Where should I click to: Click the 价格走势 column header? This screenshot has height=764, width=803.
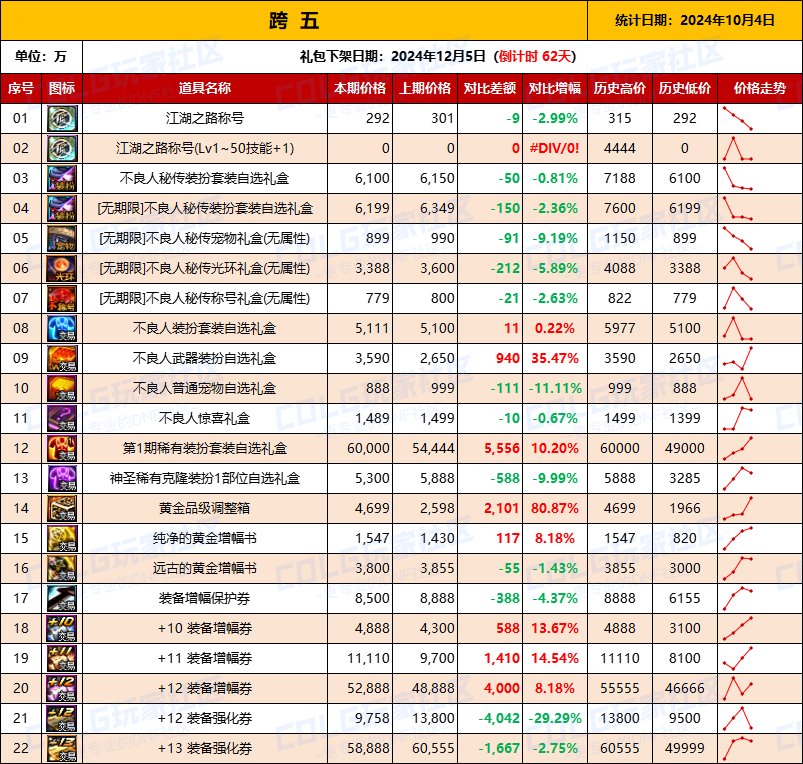pyautogui.click(x=760, y=89)
